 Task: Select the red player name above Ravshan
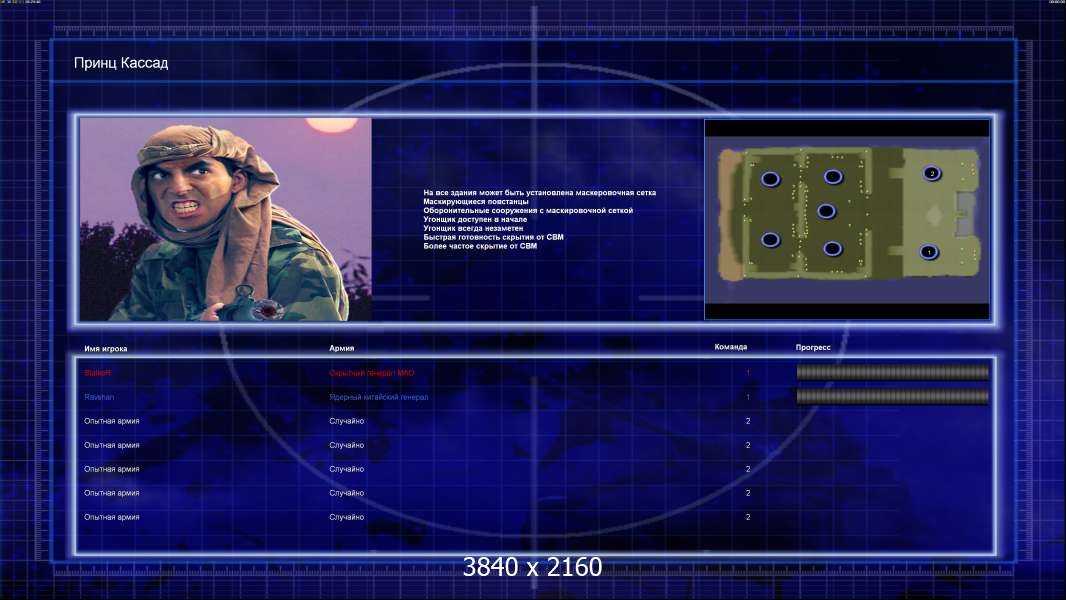click(x=97, y=373)
